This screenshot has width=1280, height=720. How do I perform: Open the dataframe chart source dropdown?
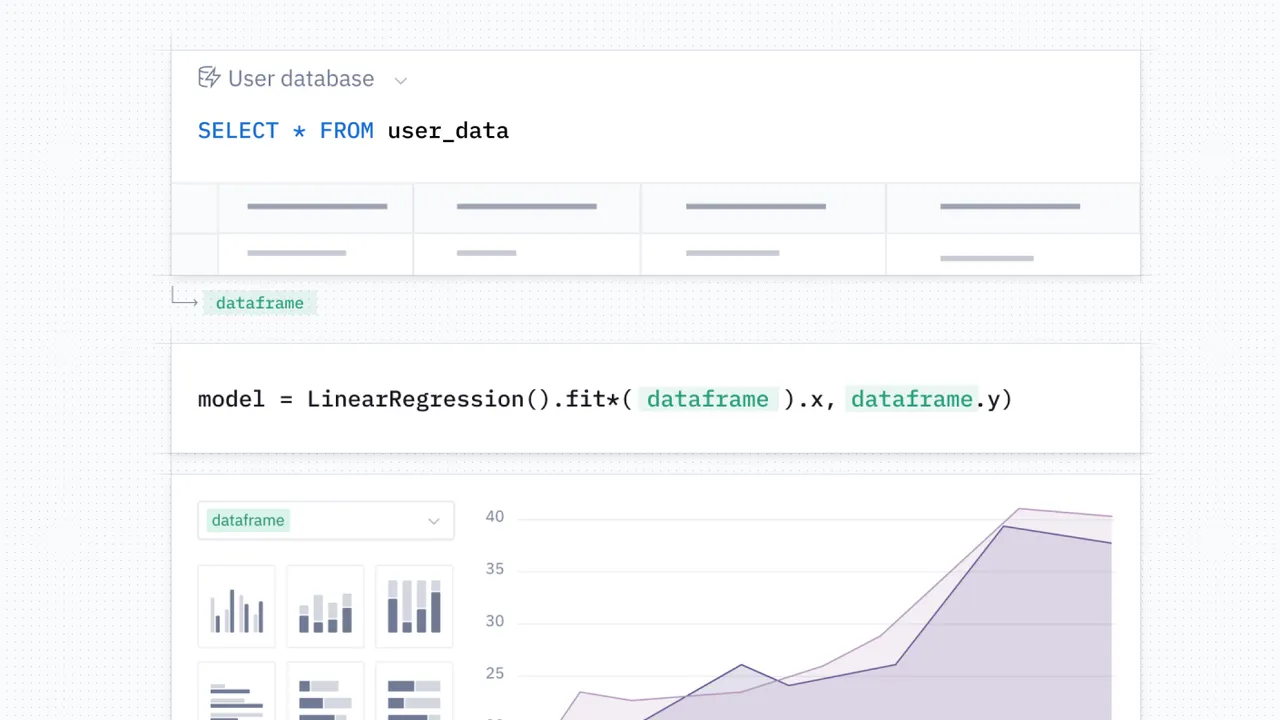[x=326, y=520]
